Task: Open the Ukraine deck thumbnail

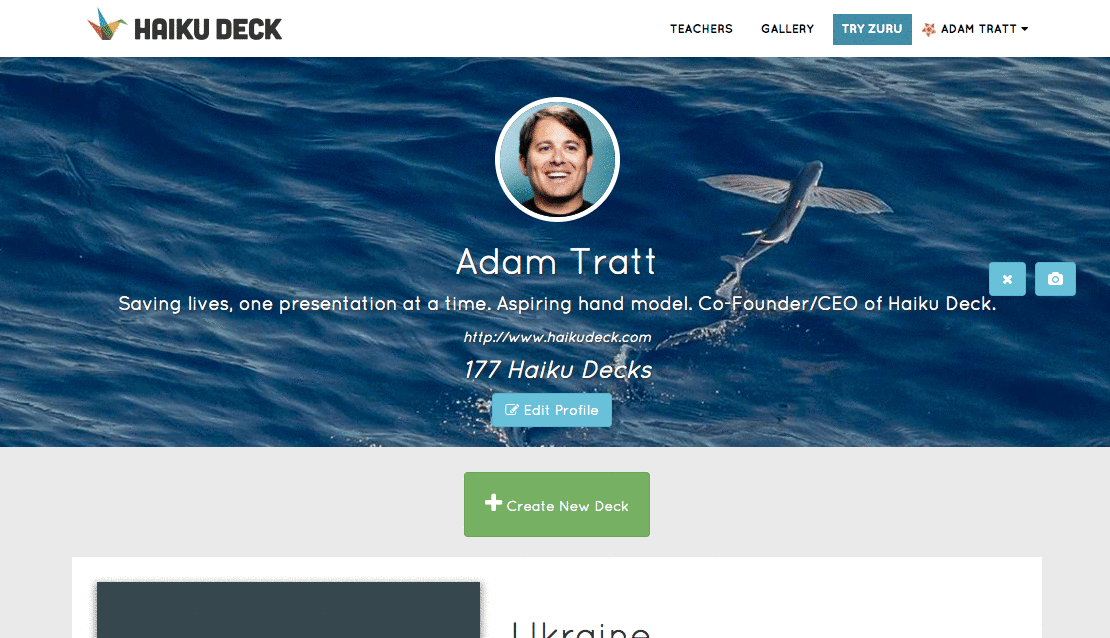Action: point(288,610)
